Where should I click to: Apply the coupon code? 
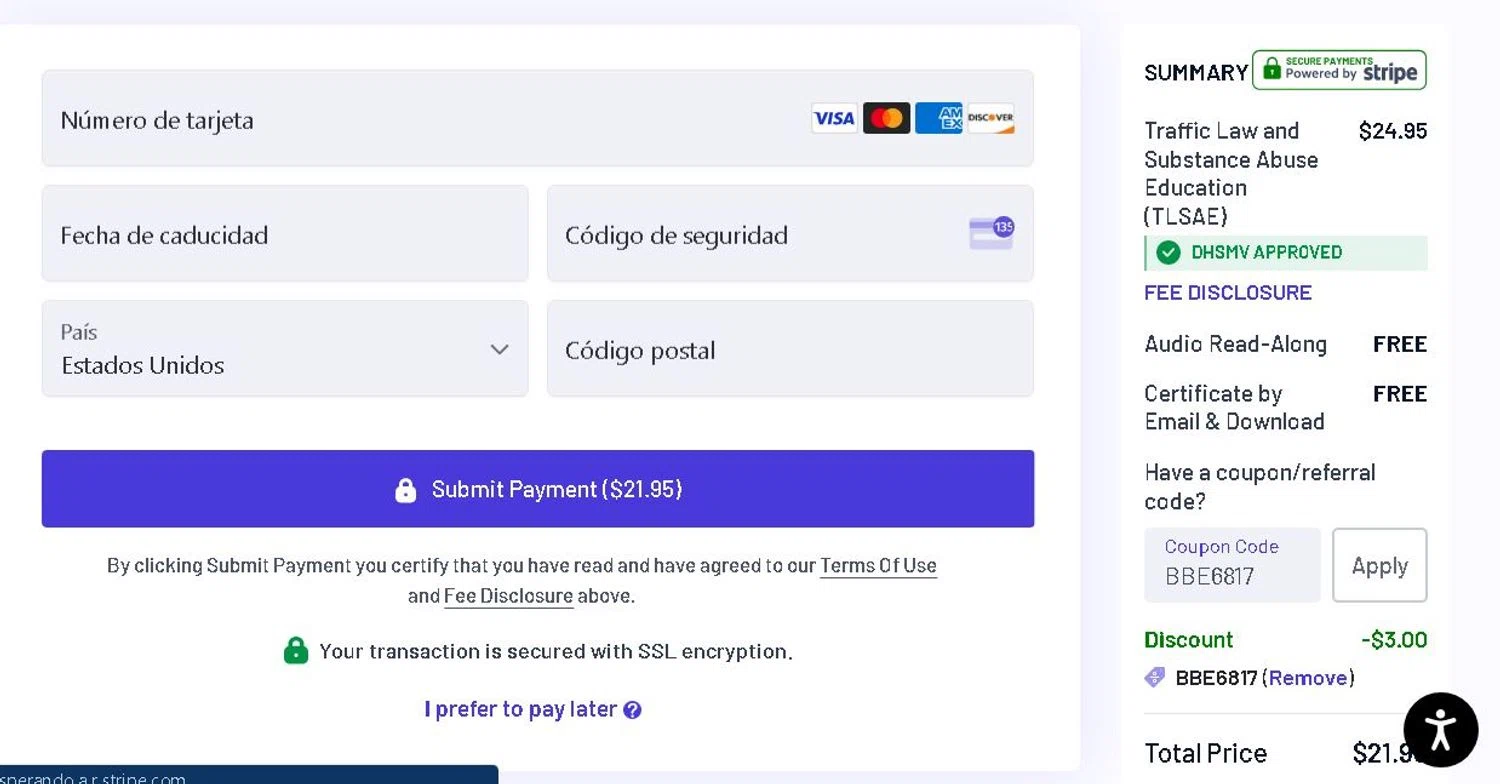(1379, 565)
